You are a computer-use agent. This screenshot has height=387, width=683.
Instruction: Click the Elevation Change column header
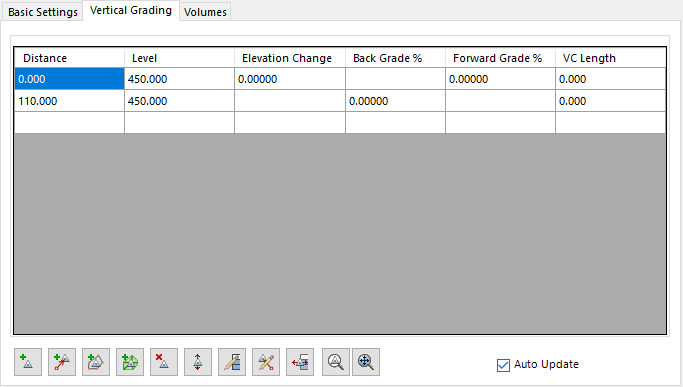(x=290, y=58)
